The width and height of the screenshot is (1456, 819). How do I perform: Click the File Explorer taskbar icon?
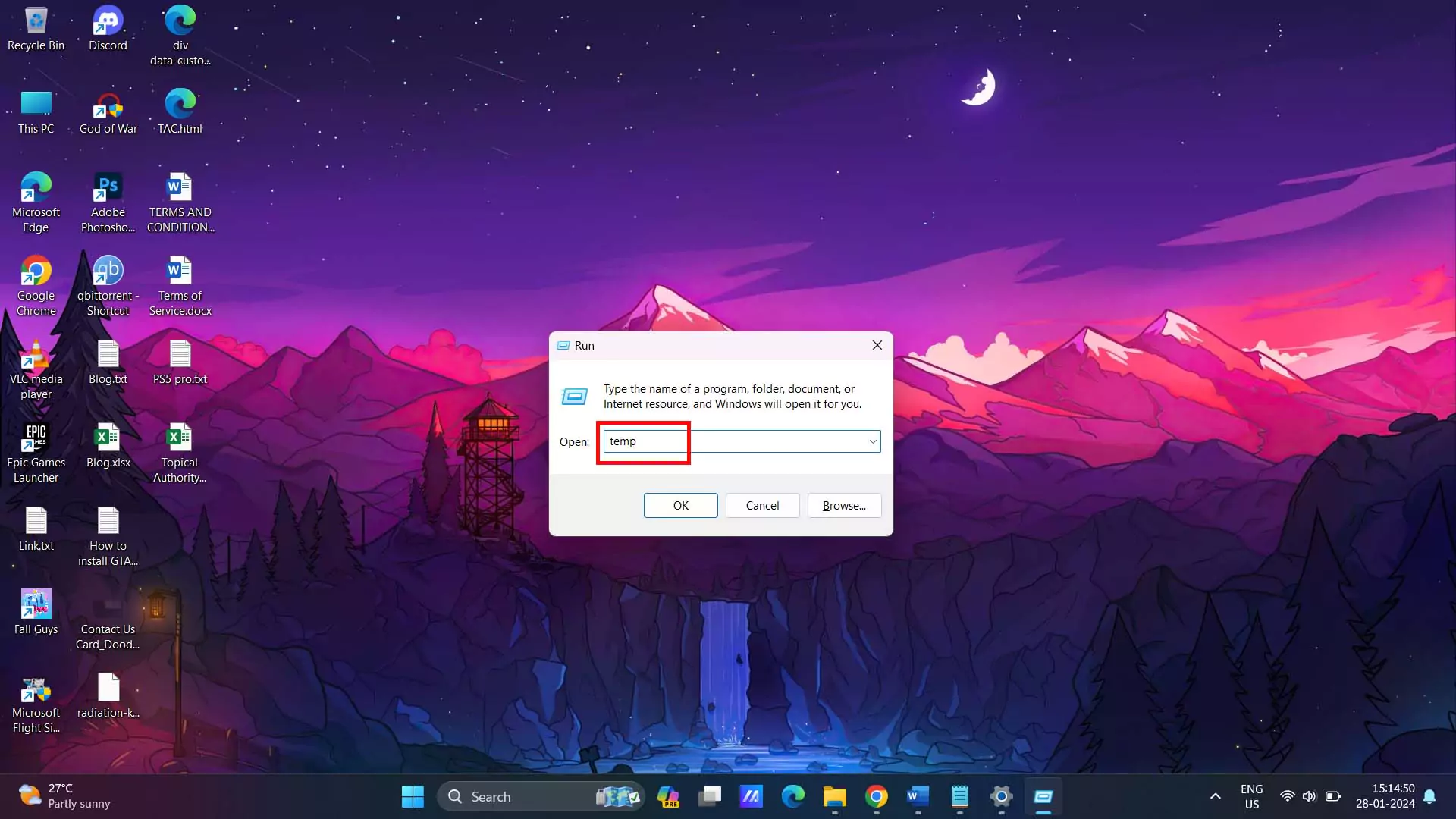tap(834, 796)
